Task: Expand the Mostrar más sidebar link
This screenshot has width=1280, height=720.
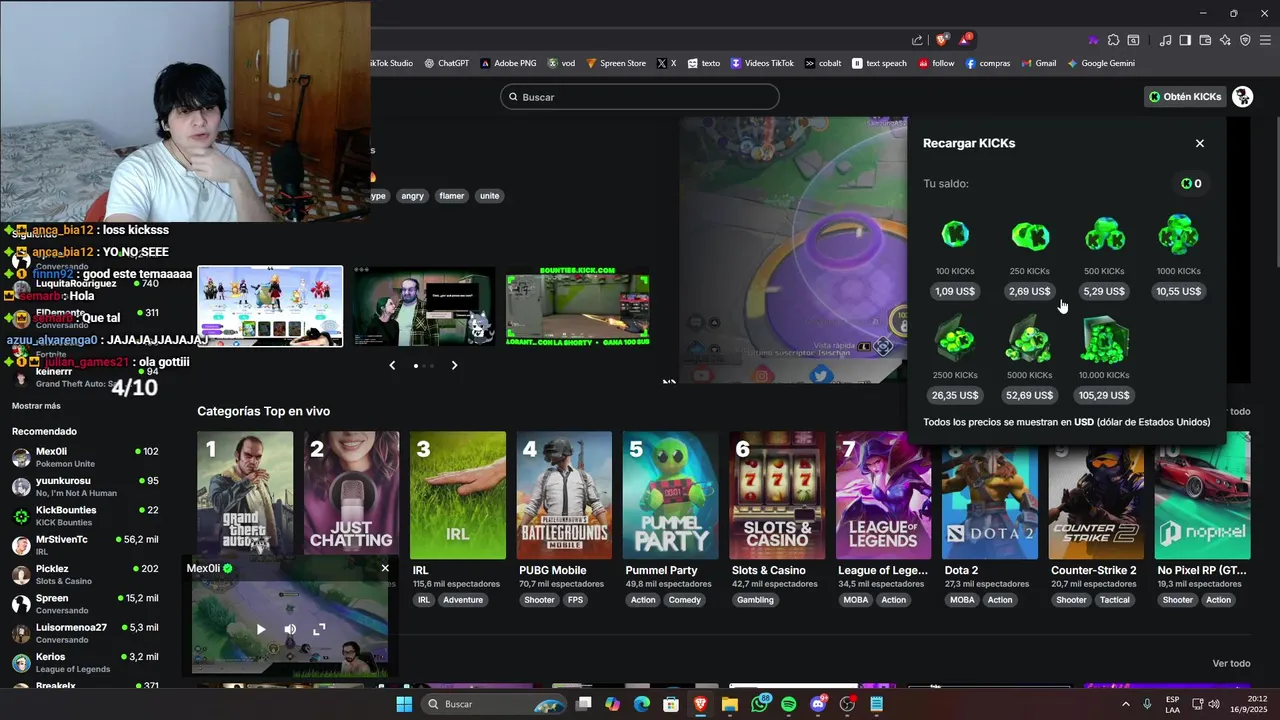Action: 36,406
